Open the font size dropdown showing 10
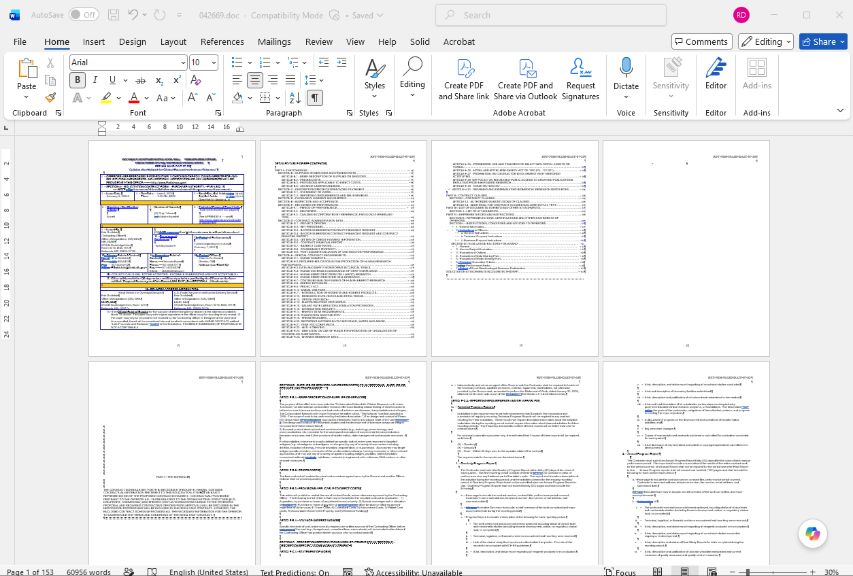853x576 pixels. tap(214, 63)
